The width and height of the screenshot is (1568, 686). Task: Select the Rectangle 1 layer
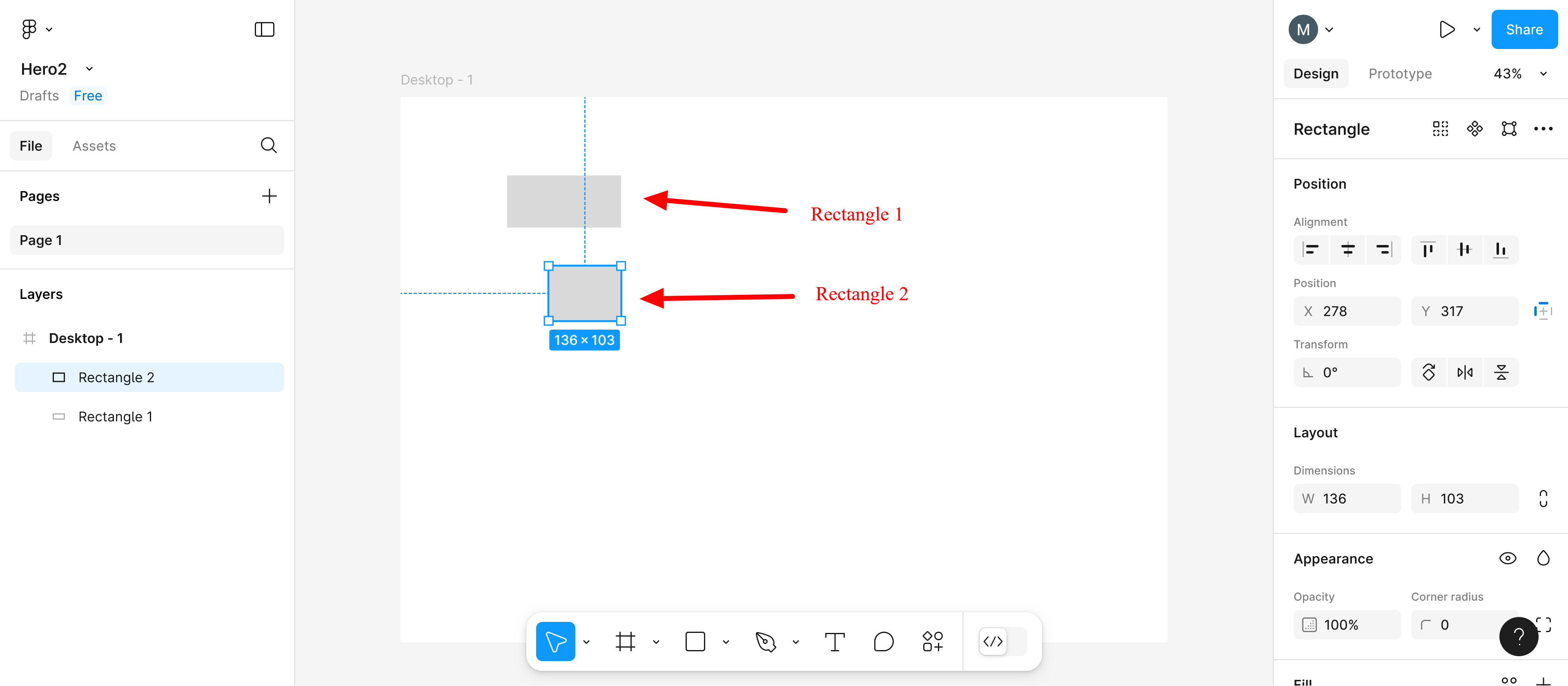149,417
